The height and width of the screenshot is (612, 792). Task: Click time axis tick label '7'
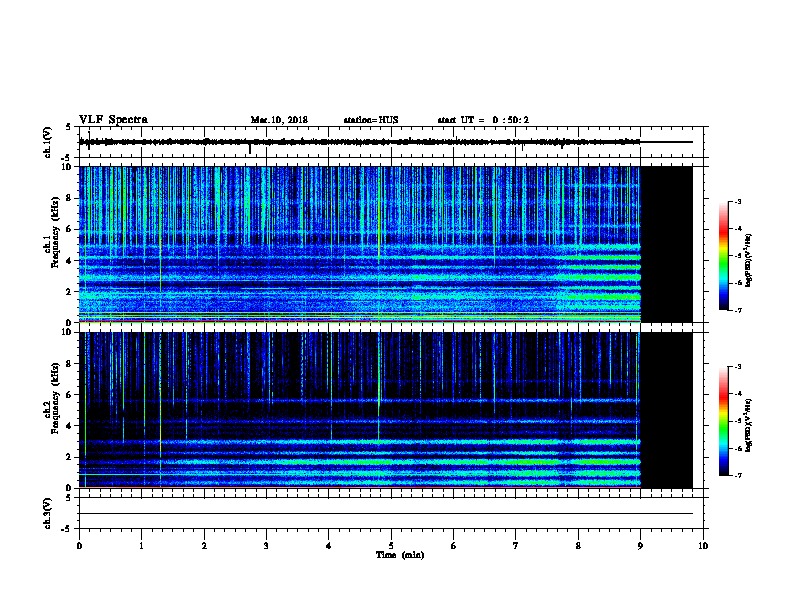click(516, 546)
